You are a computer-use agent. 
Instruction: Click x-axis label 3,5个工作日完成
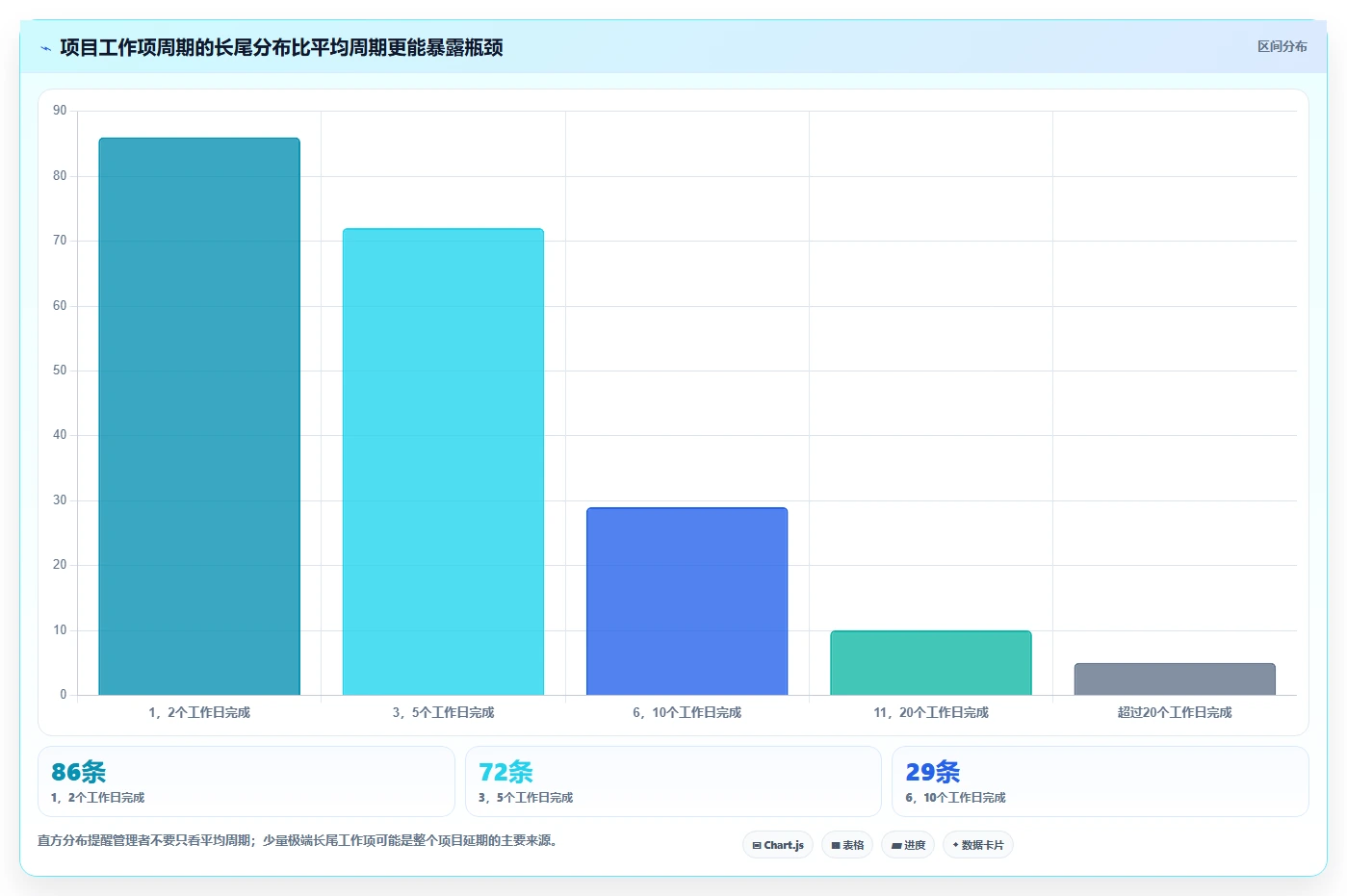pos(443,712)
